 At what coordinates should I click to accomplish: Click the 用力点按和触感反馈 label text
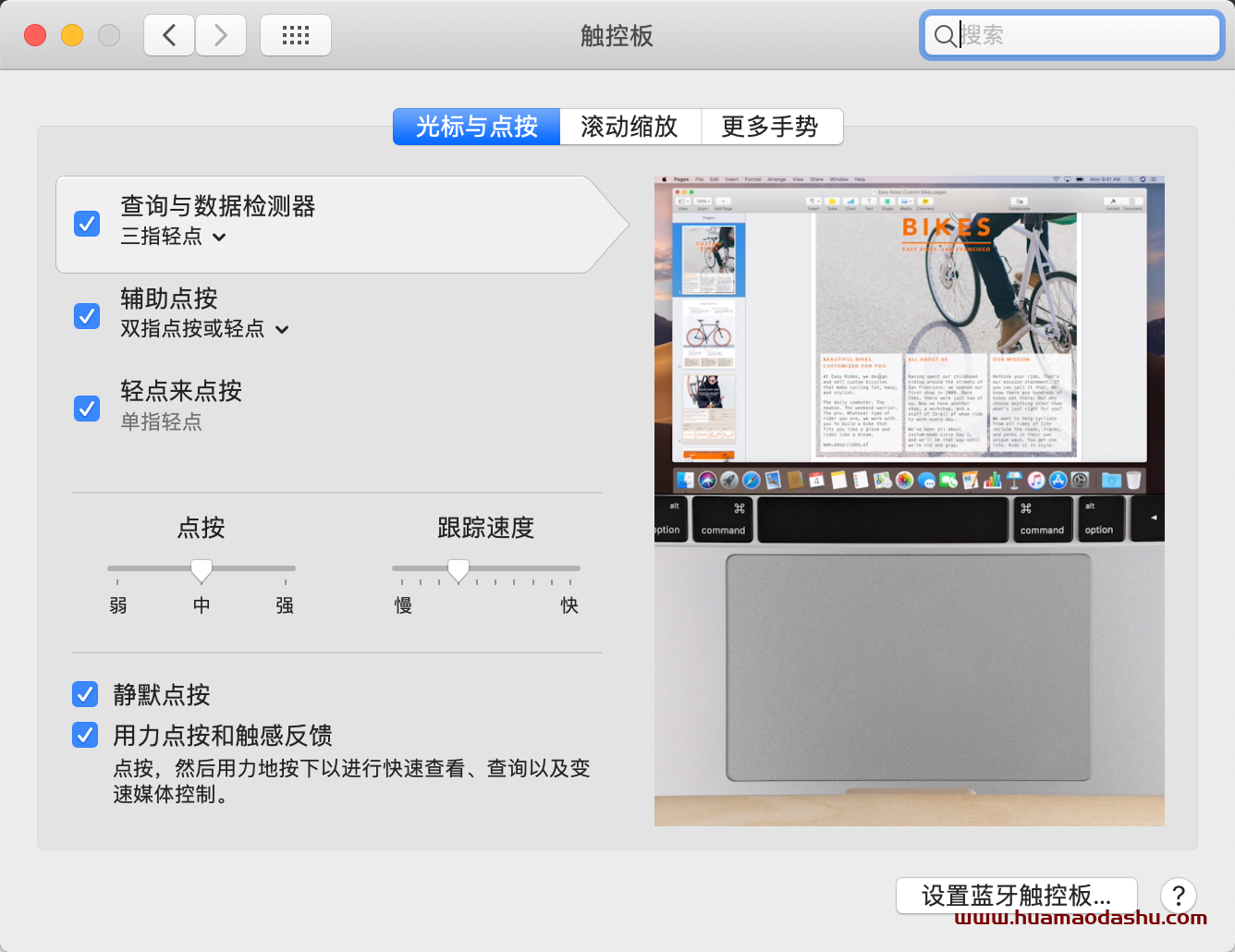click(223, 736)
